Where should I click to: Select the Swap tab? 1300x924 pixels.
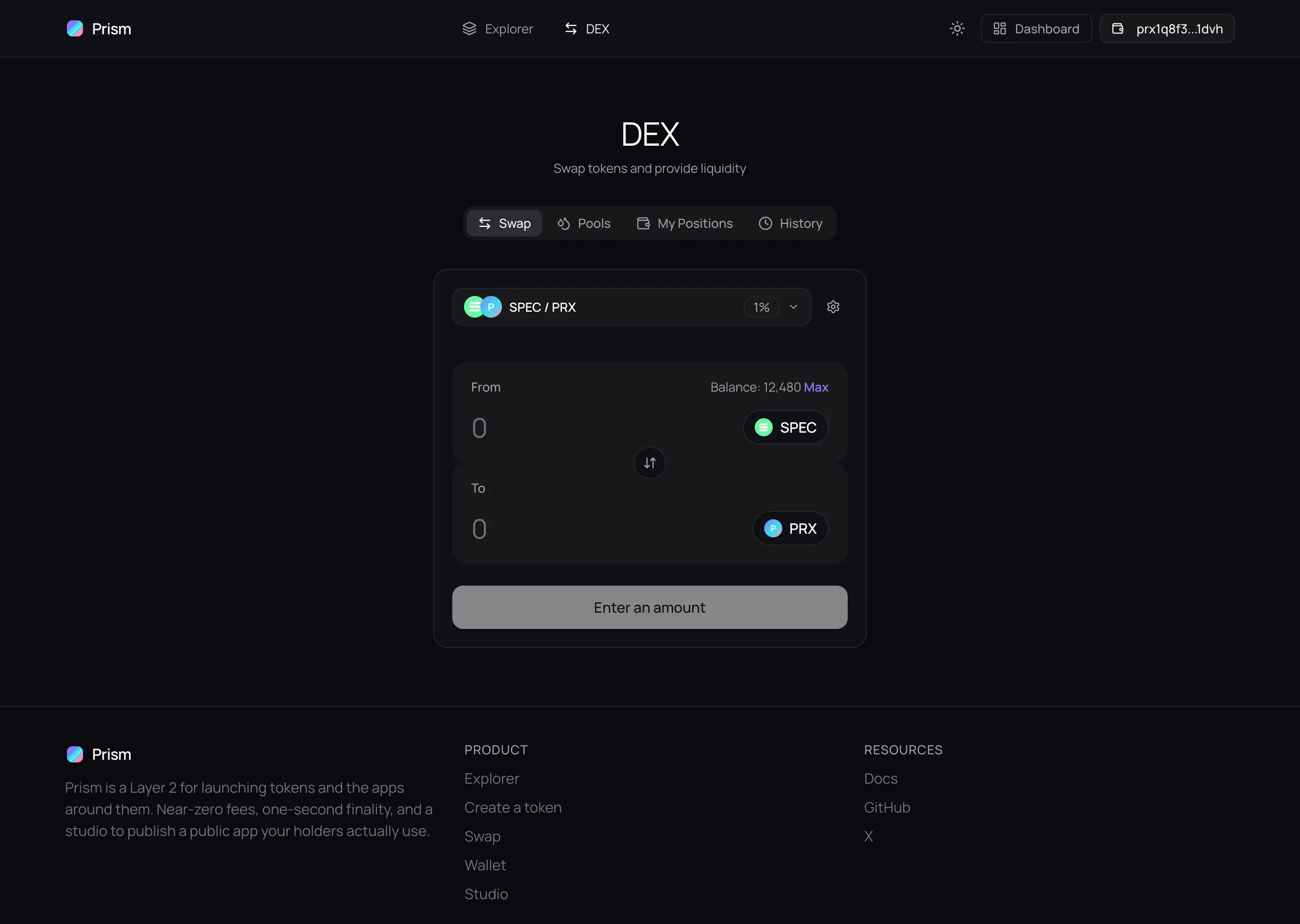(504, 223)
